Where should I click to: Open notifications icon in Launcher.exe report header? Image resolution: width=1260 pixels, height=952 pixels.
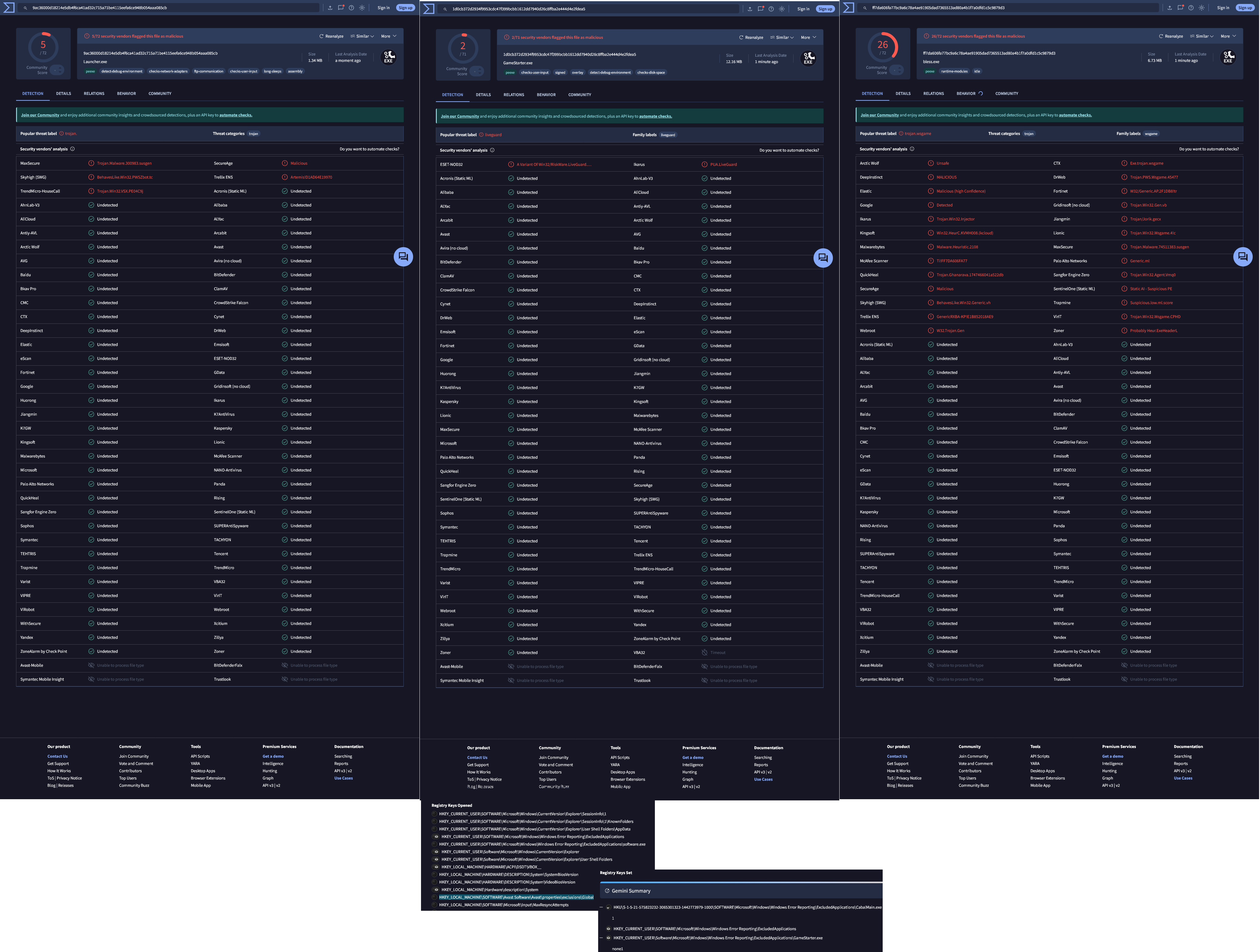(341, 8)
